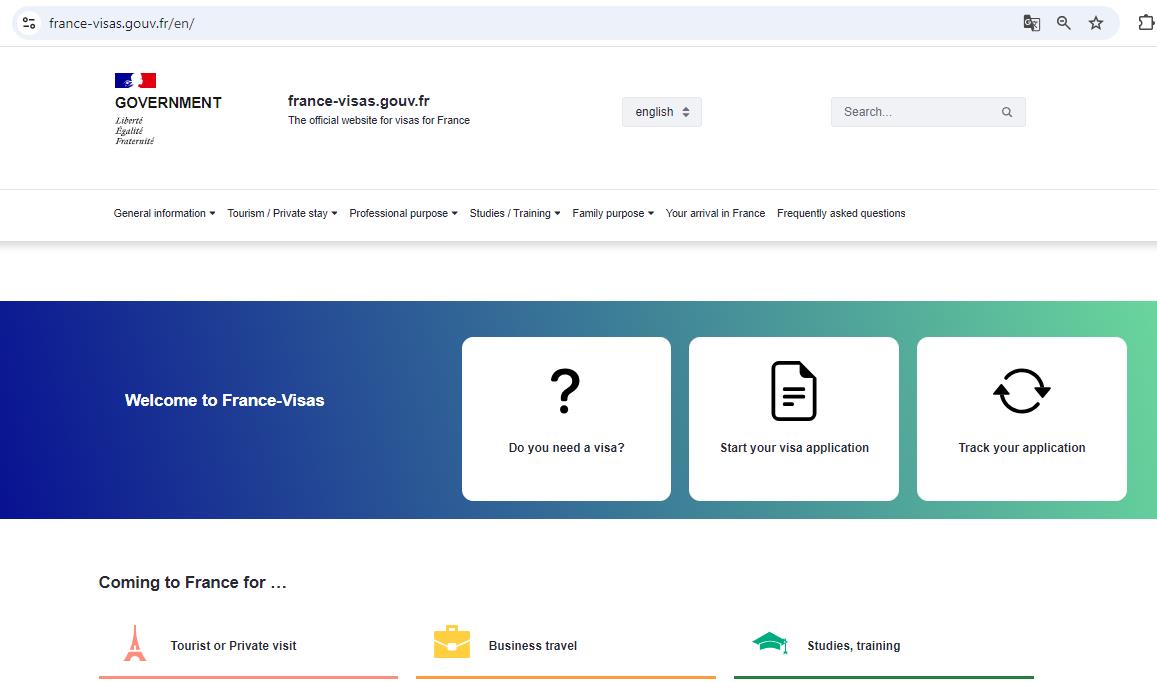Click the Eiffel Tower tourist icon
This screenshot has width=1157, height=682.
click(x=135, y=643)
